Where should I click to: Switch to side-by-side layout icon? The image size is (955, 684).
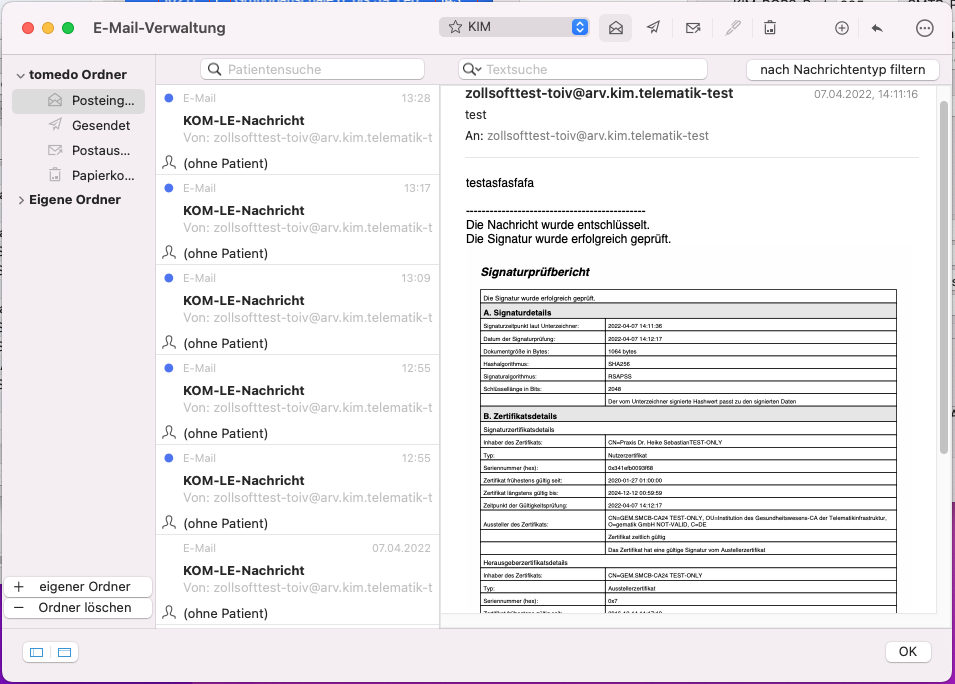coord(37,652)
